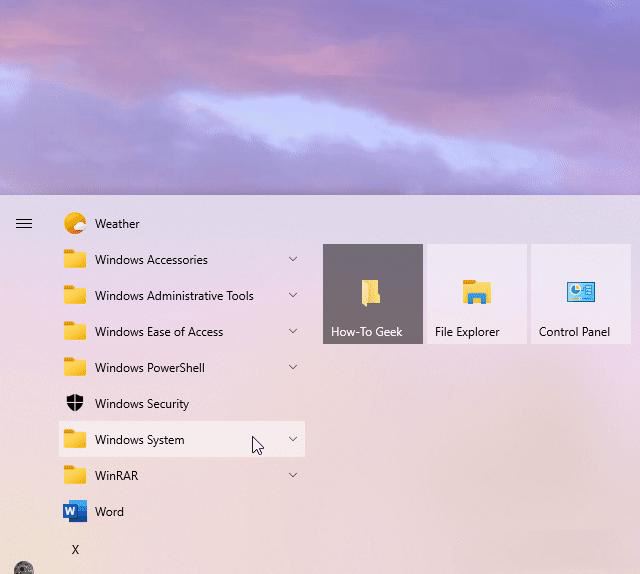The image size is (640, 574).
Task: Open the How-To Geek folder tile
Action: click(x=372, y=294)
